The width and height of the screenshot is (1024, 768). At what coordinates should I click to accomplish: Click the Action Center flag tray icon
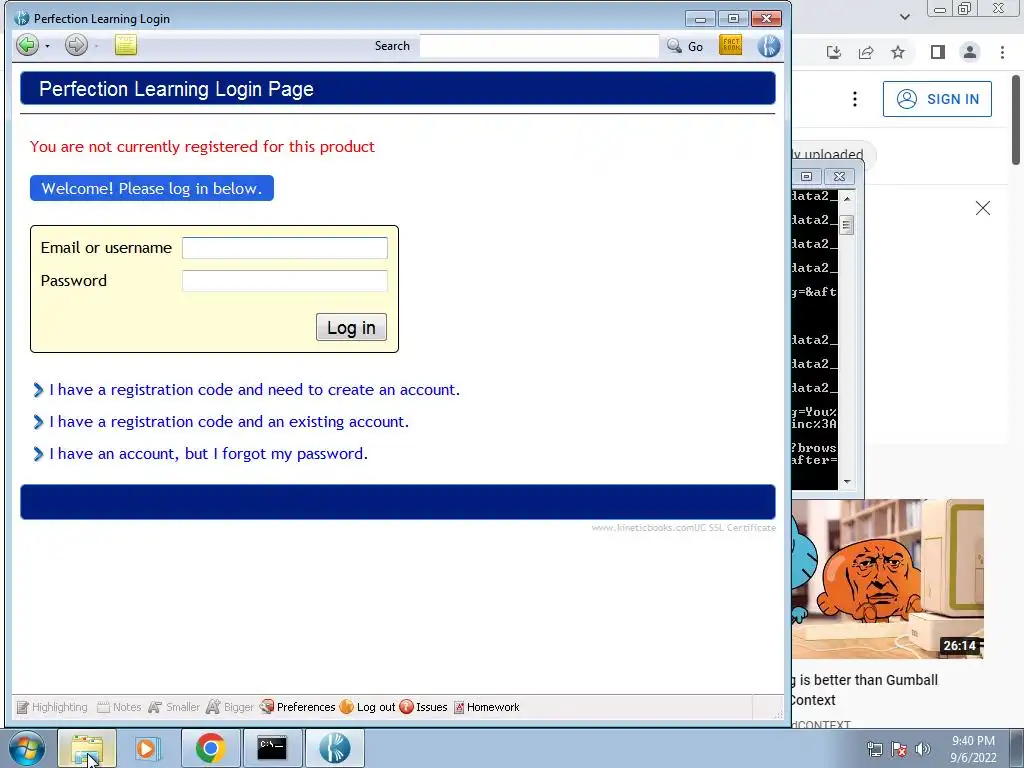[x=899, y=749]
